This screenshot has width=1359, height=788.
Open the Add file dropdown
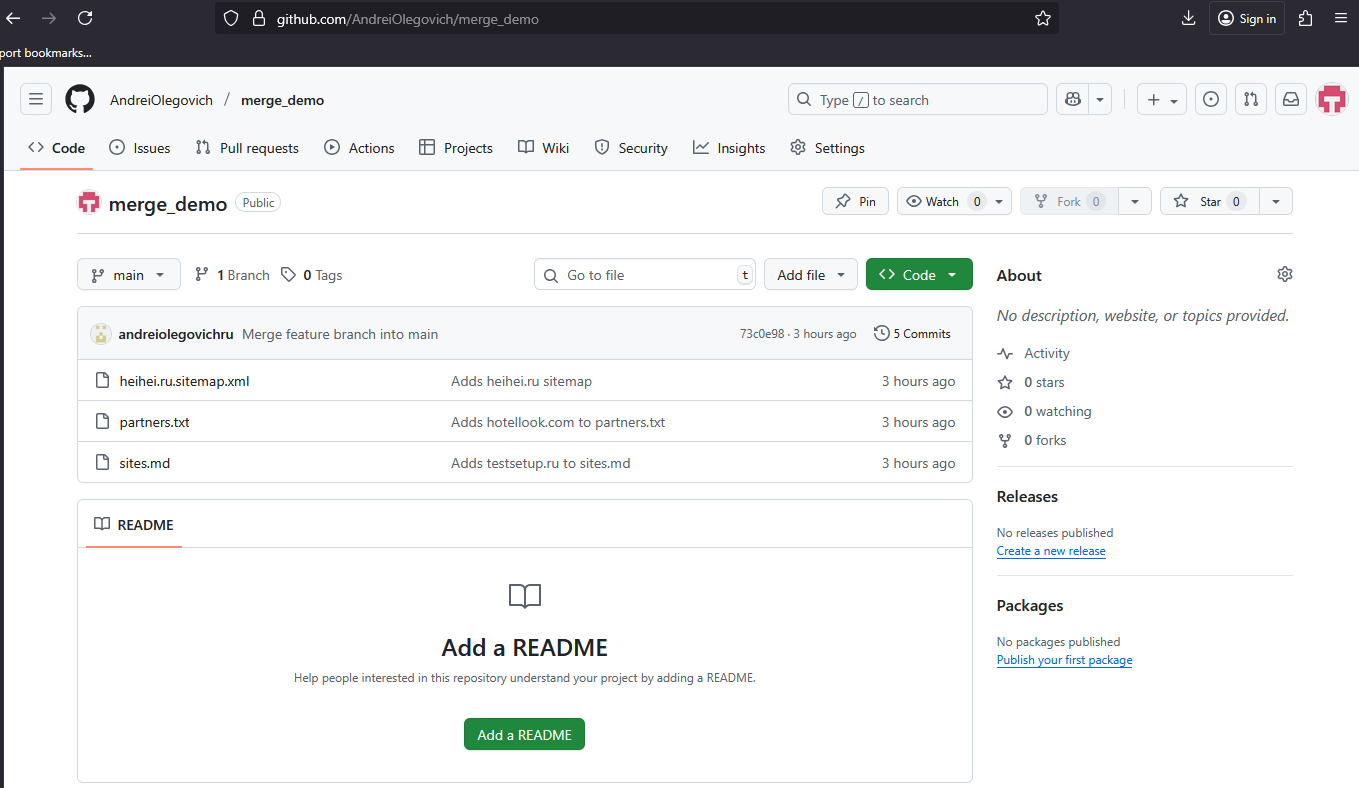point(811,274)
